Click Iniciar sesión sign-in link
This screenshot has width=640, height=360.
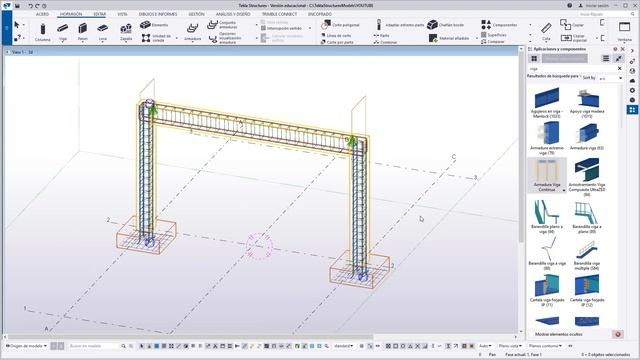pos(594,6)
